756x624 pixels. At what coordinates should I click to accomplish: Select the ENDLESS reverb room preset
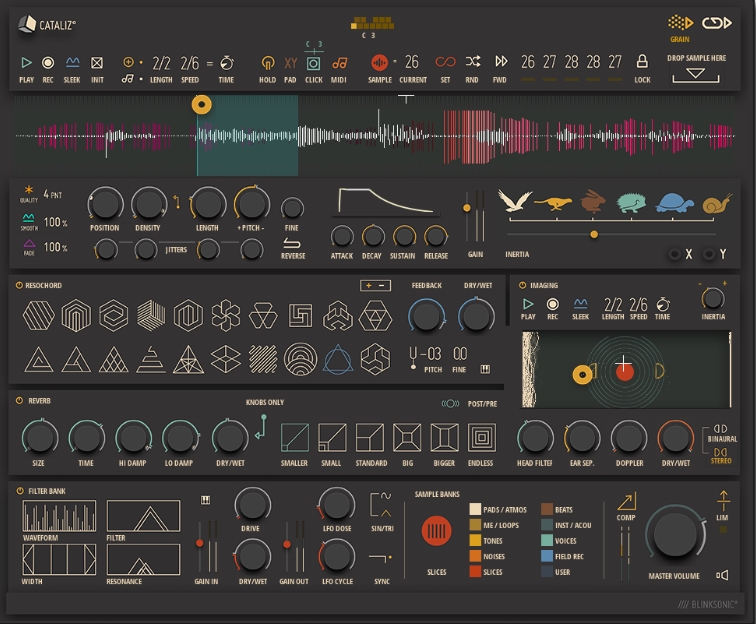click(x=482, y=438)
